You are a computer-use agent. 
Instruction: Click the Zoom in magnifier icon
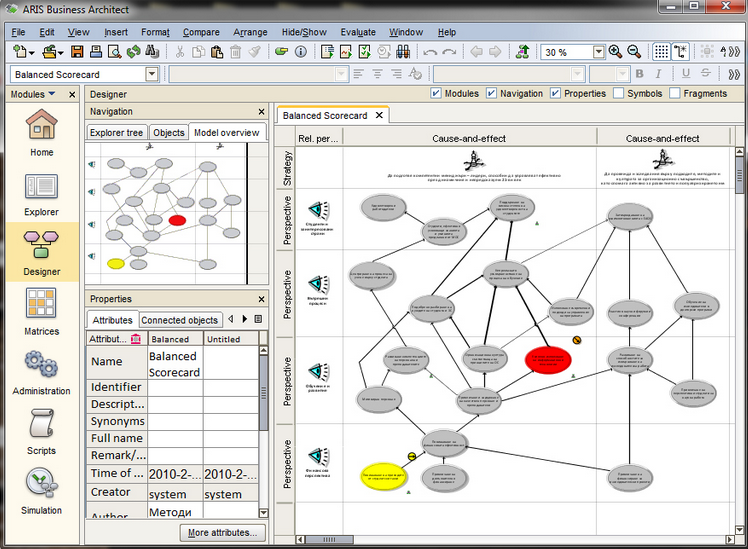616,52
